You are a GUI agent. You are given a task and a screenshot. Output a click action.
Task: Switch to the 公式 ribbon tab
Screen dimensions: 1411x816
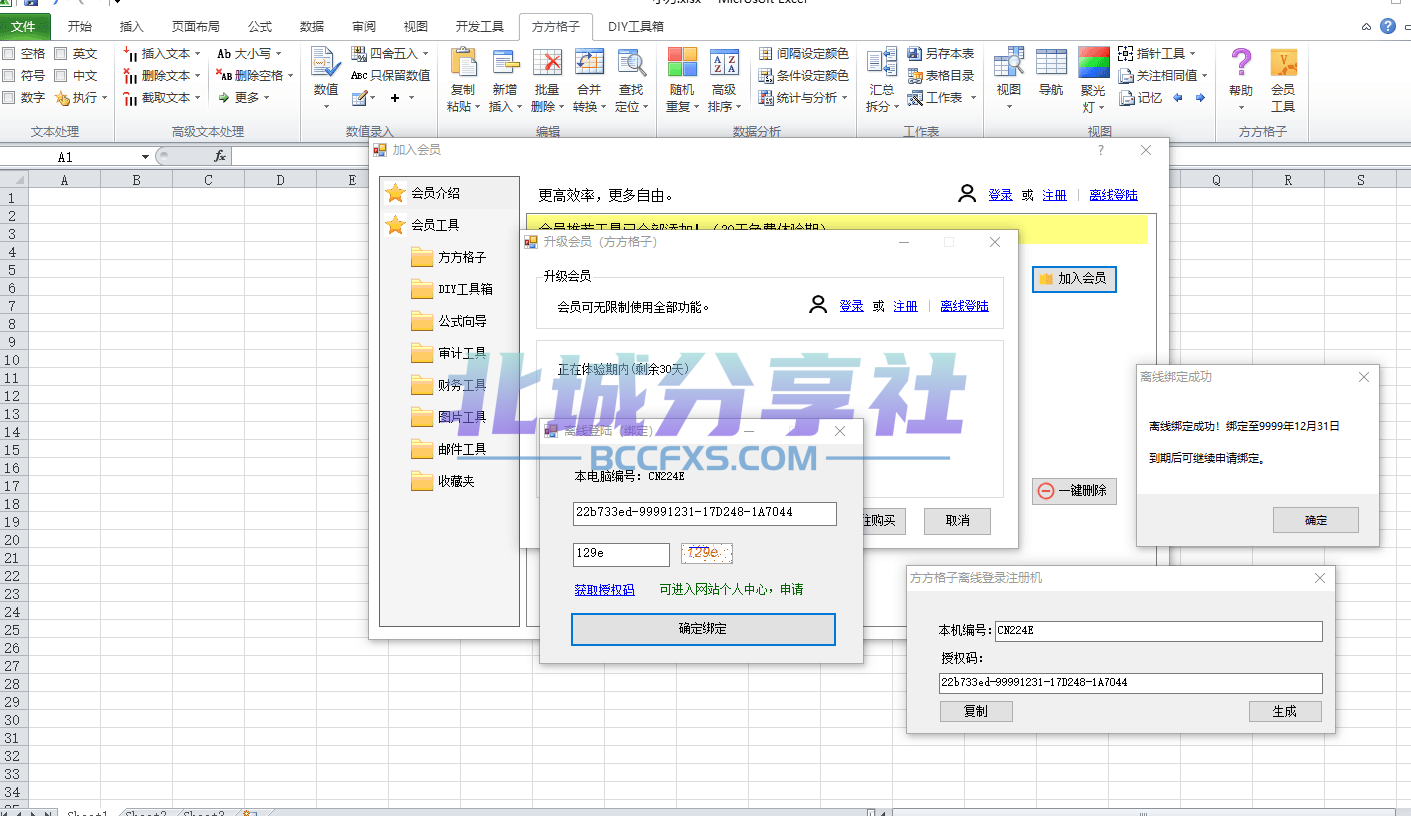click(260, 27)
